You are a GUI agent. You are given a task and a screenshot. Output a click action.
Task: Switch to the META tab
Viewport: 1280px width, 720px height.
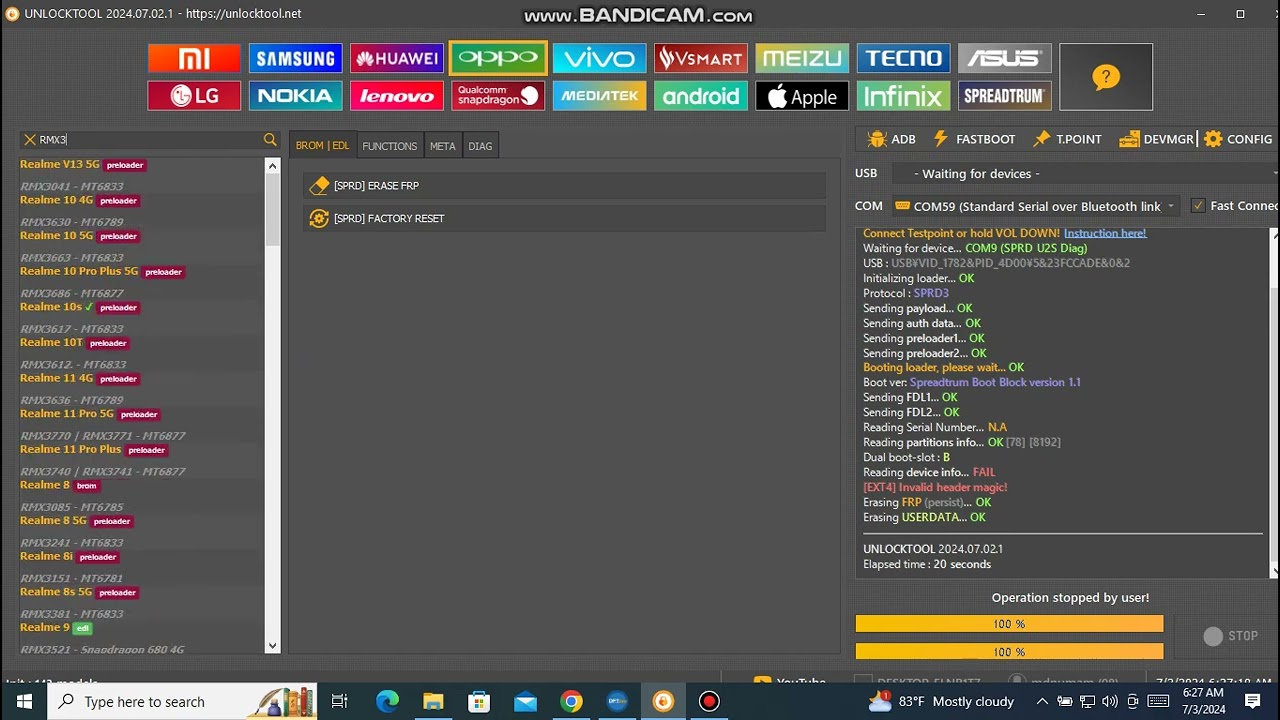pos(442,146)
